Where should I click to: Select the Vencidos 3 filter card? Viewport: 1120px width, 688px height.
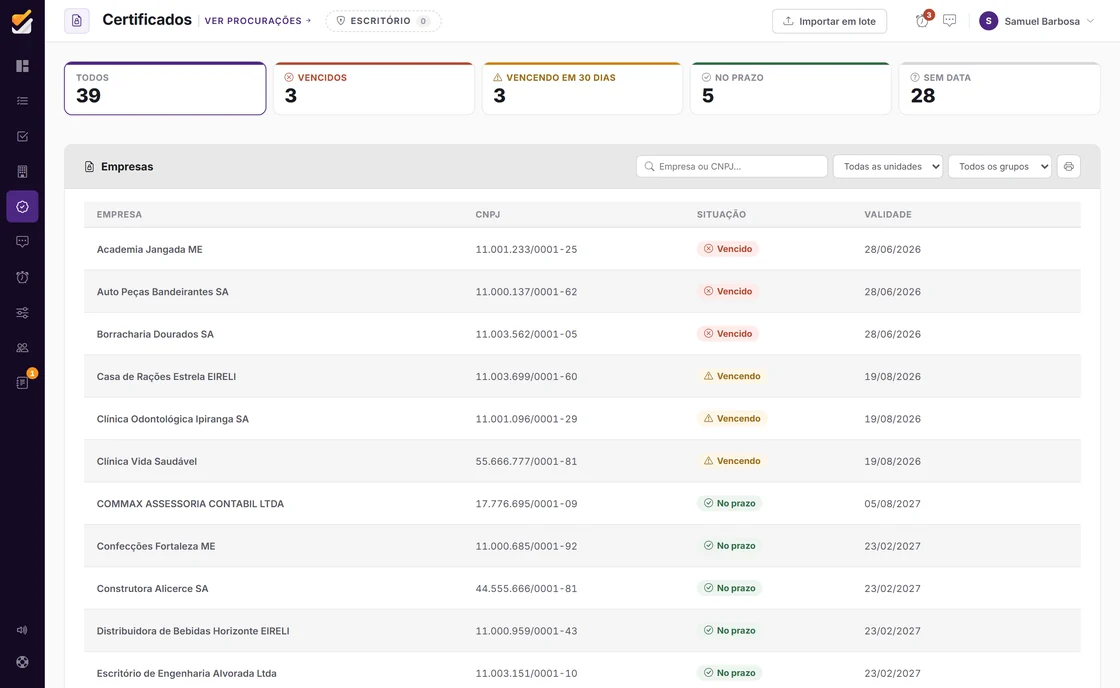pyautogui.click(x=374, y=89)
